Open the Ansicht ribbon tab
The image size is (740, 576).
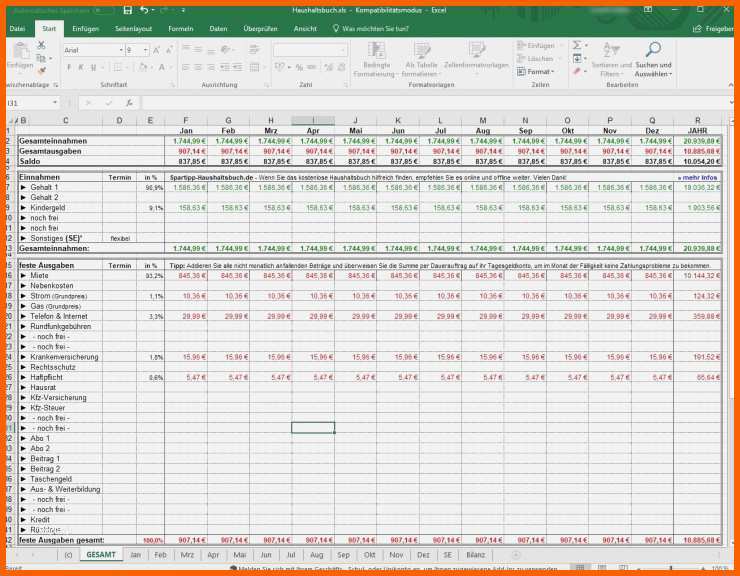click(x=305, y=29)
